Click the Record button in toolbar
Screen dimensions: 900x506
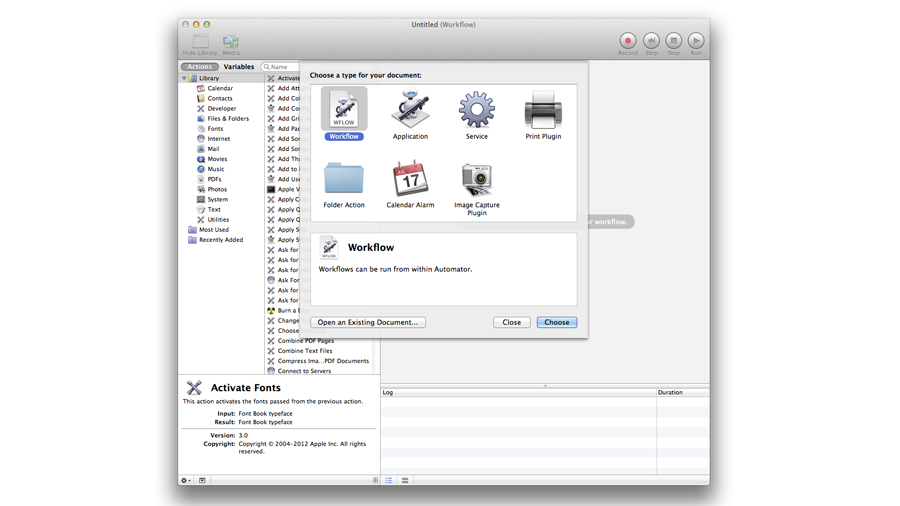click(627, 41)
